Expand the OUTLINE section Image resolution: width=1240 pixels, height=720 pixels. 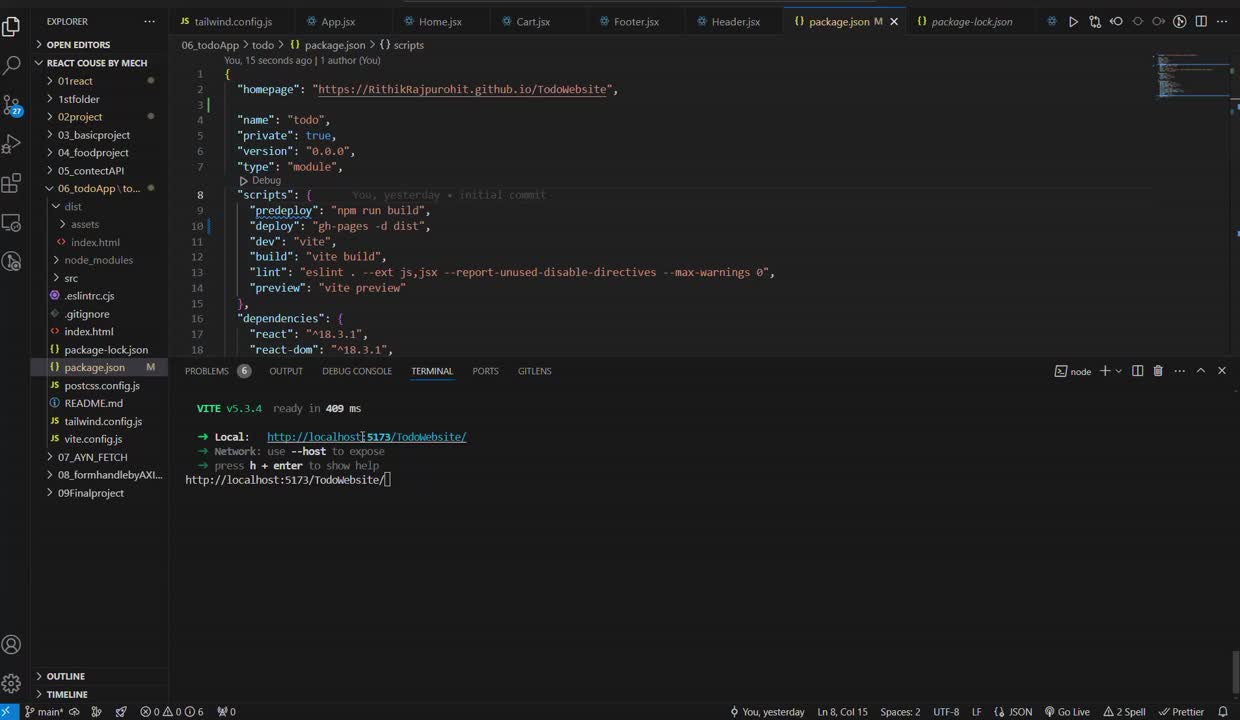click(x=66, y=676)
